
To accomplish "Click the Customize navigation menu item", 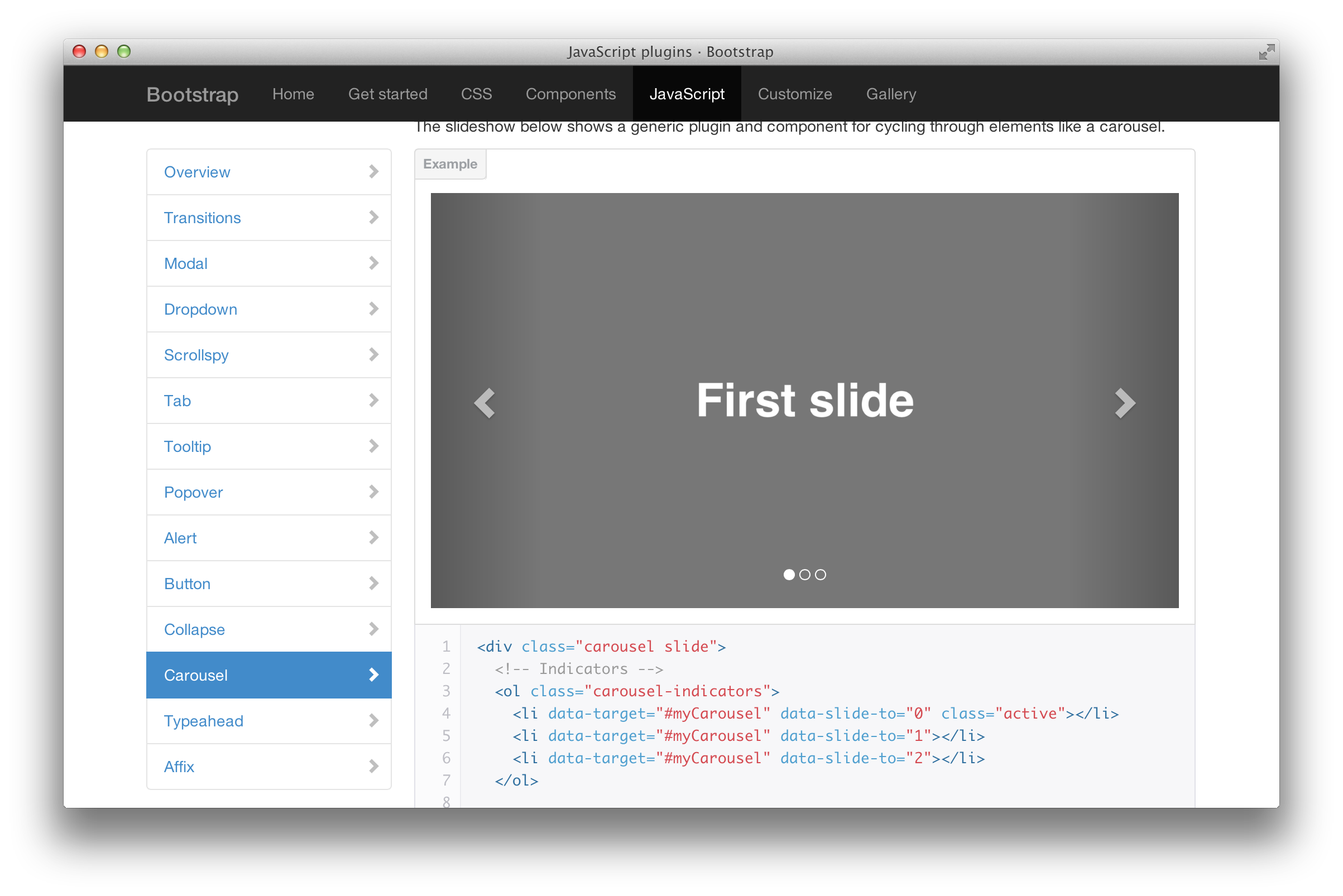I will [x=794, y=94].
